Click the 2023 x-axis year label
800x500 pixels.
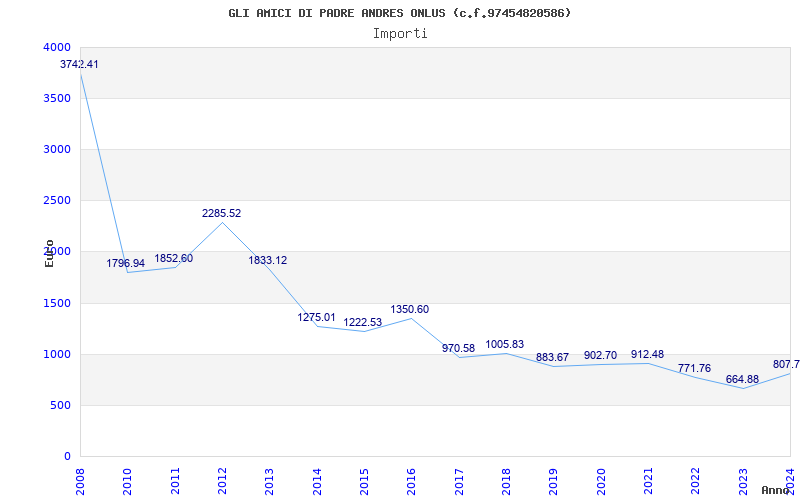[x=743, y=482]
